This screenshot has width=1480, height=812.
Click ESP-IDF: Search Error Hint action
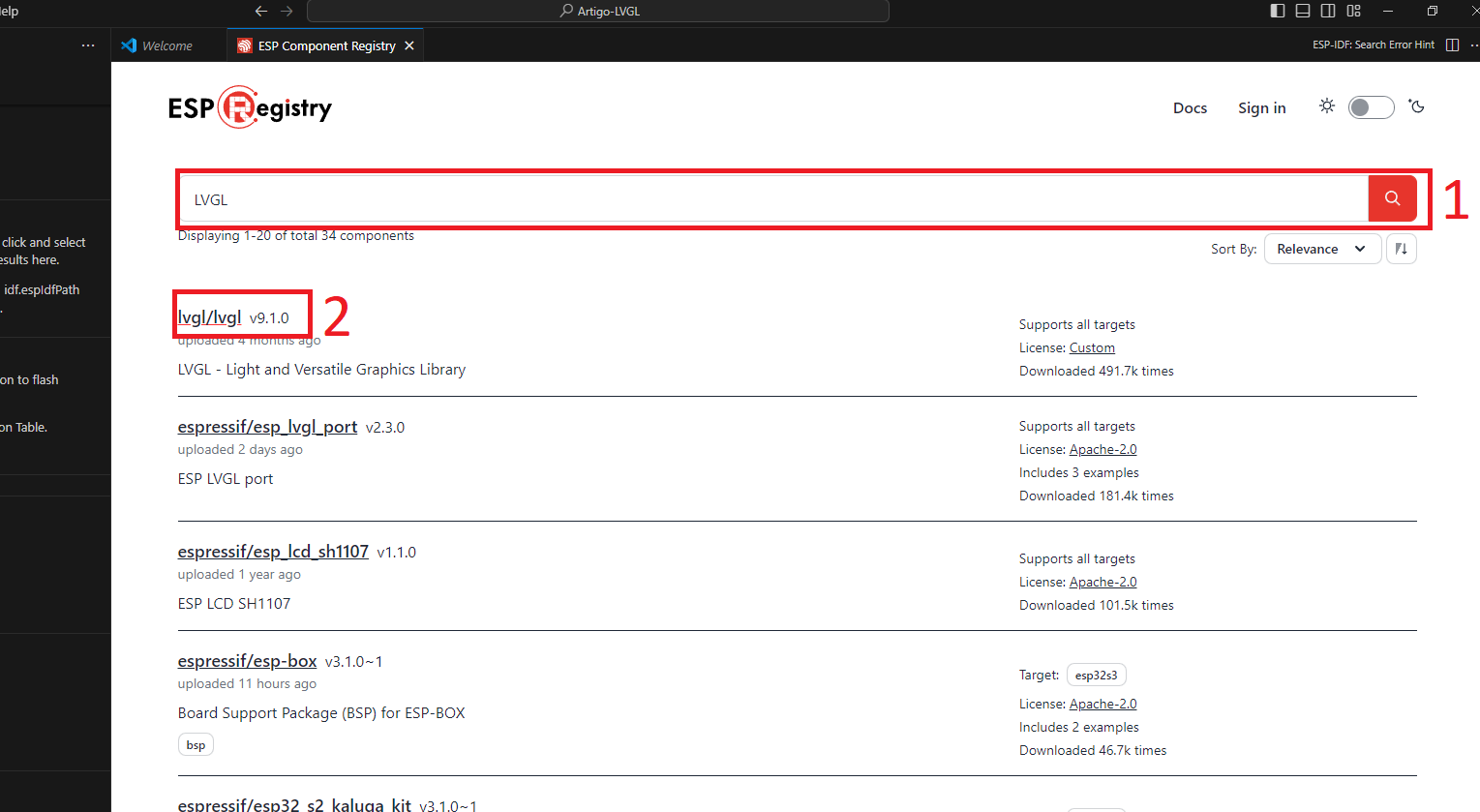click(1374, 45)
